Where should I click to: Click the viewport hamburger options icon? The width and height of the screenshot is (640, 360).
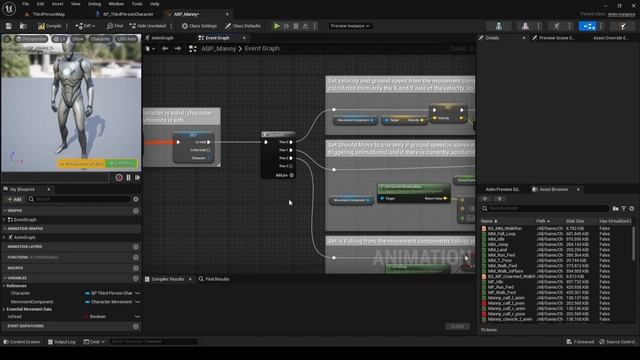click(x=7, y=39)
